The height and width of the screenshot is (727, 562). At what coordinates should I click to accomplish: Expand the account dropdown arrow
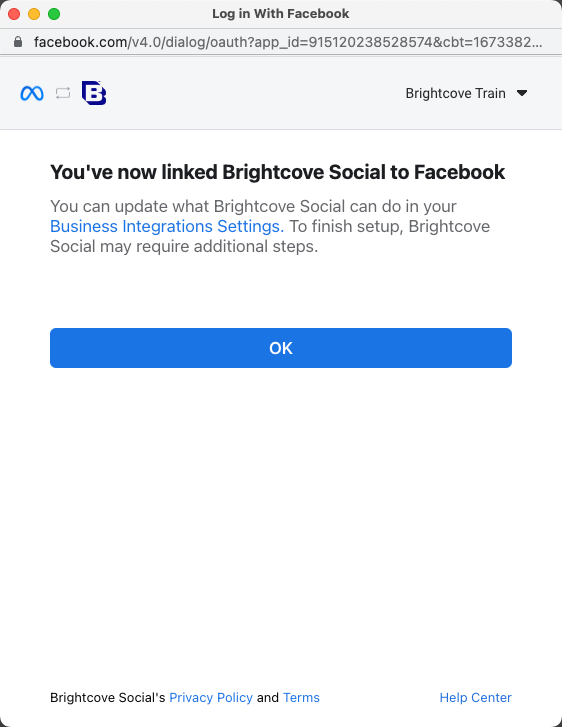pyautogui.click(x=522, y=93)
